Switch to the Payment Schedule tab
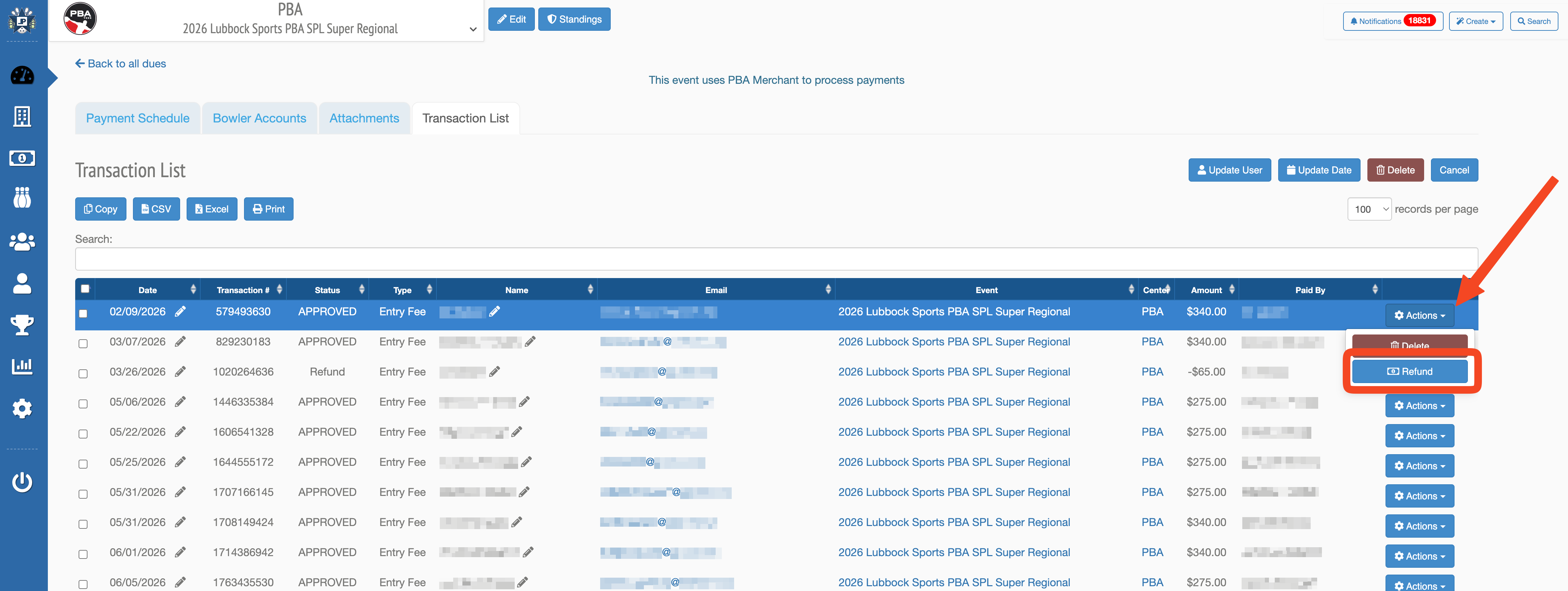Screen dimensions: 1568x591 coord(138,118)
